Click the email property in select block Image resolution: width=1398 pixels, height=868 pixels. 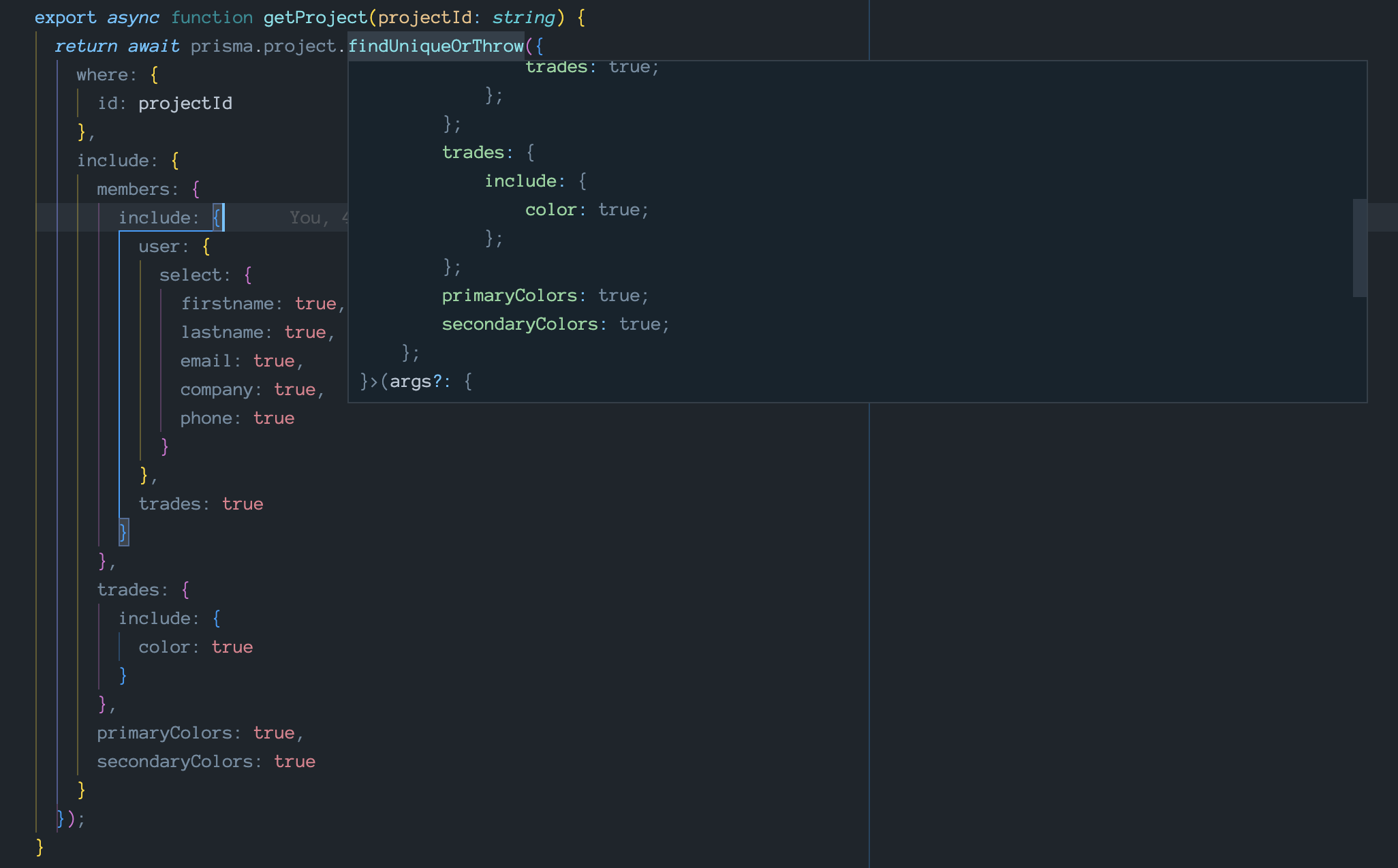(x=206, y=361)
